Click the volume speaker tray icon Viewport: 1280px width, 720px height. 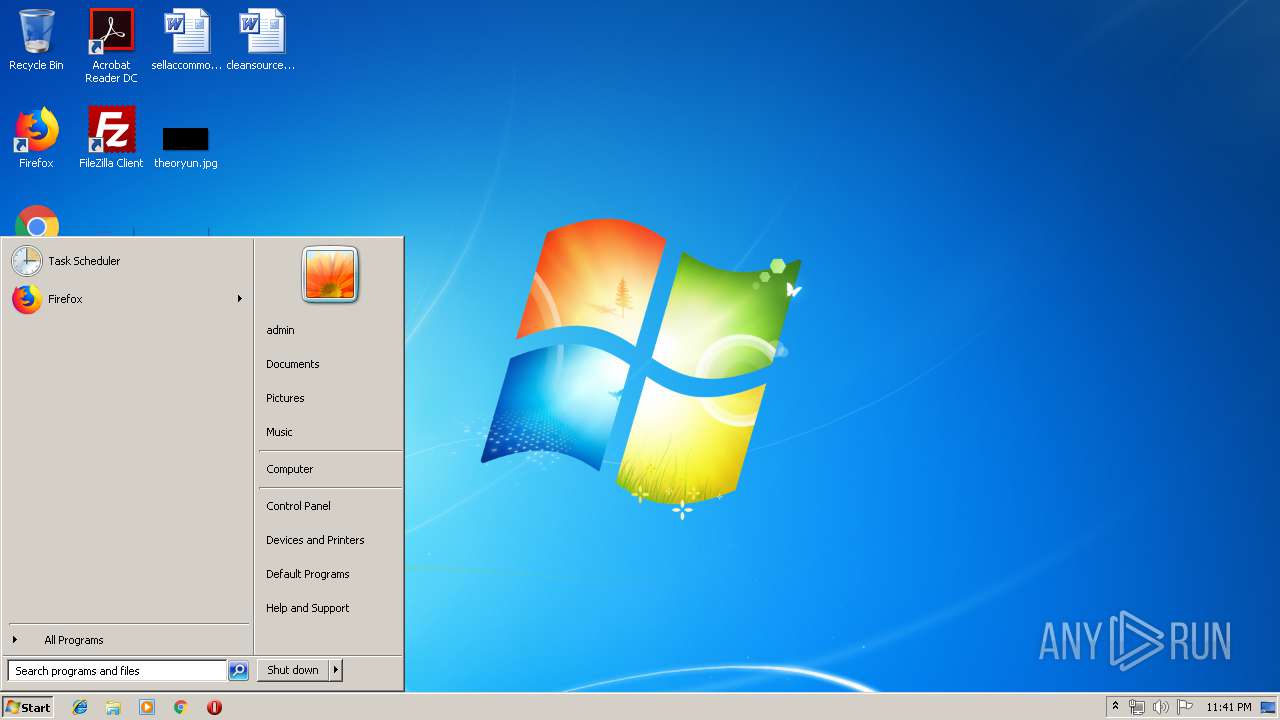point(1160,707)
